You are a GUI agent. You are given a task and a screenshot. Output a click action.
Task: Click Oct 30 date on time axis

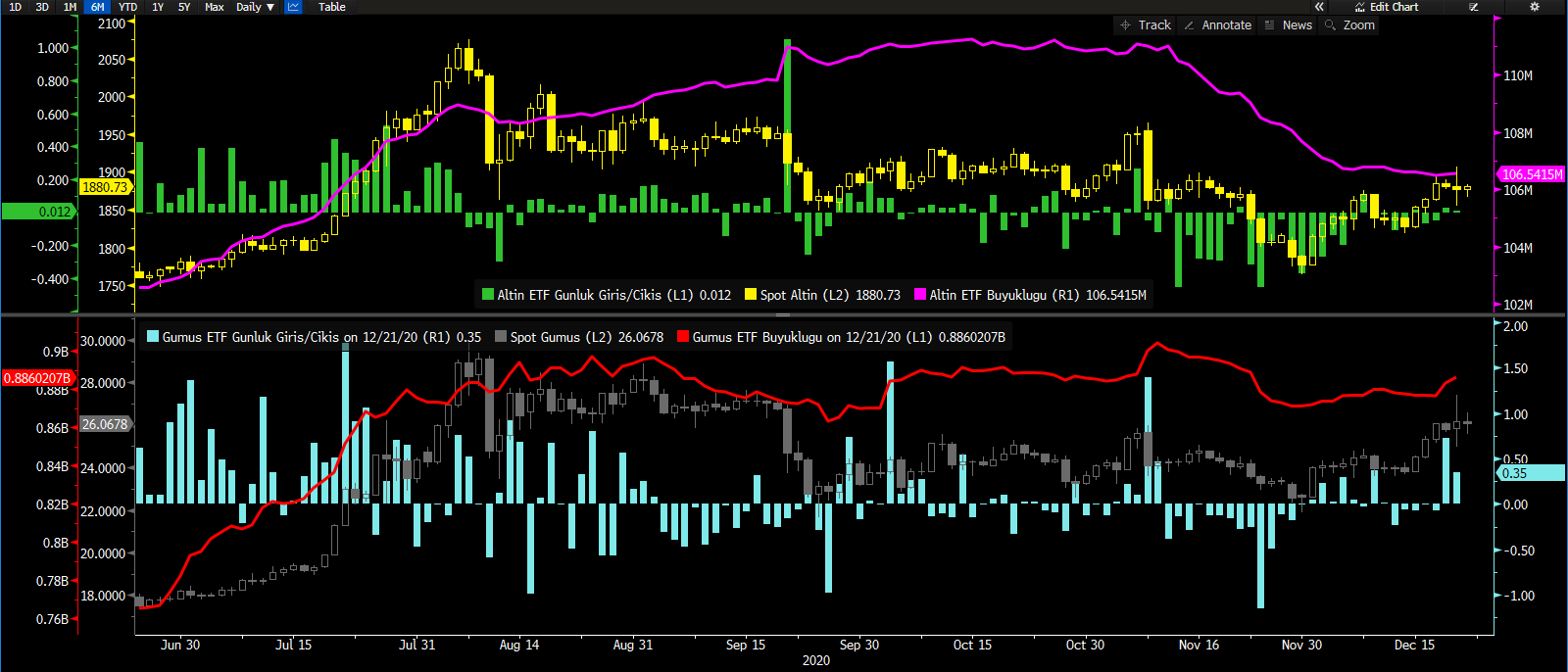coord(1085,645)
